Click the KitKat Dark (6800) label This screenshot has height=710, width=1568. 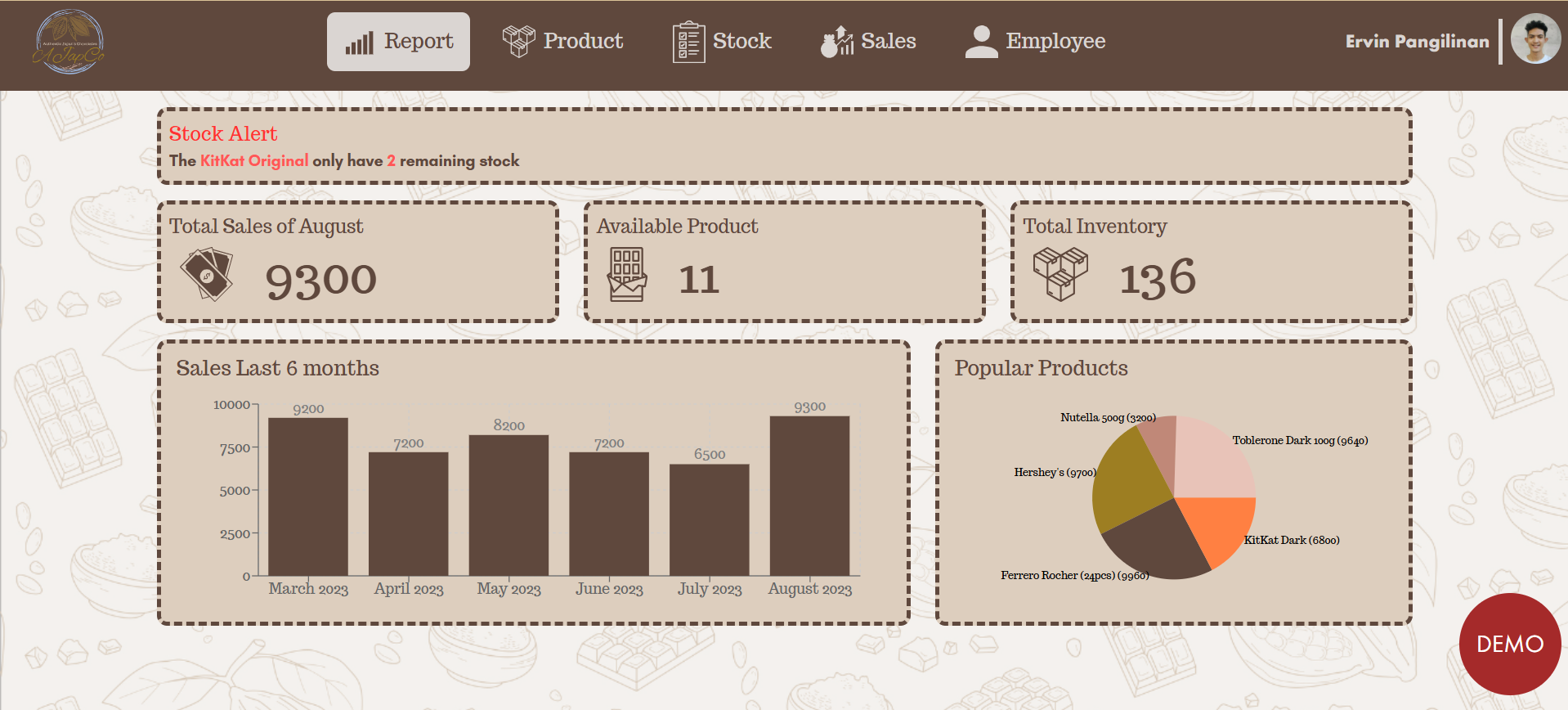point(1292,540)
